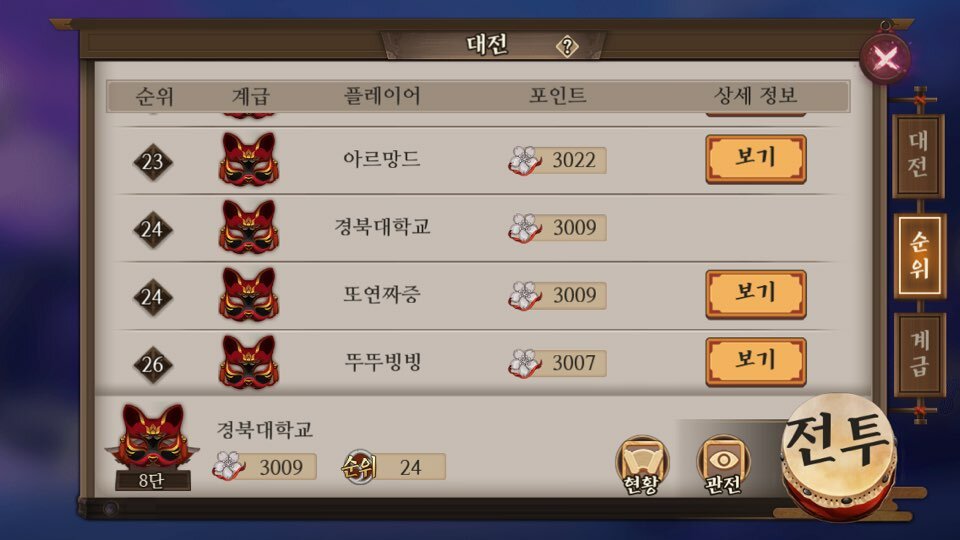Screen dimensions: 960x540
Task: Open the 관전 eye icon
Action: (723, 465)
